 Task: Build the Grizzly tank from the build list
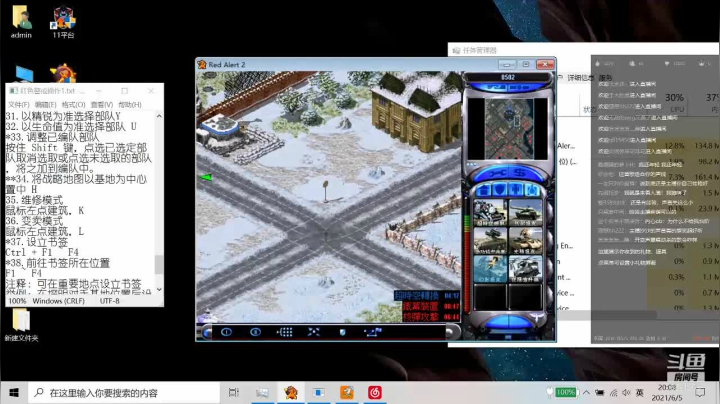pyautogui.click(x=525, y=213)
